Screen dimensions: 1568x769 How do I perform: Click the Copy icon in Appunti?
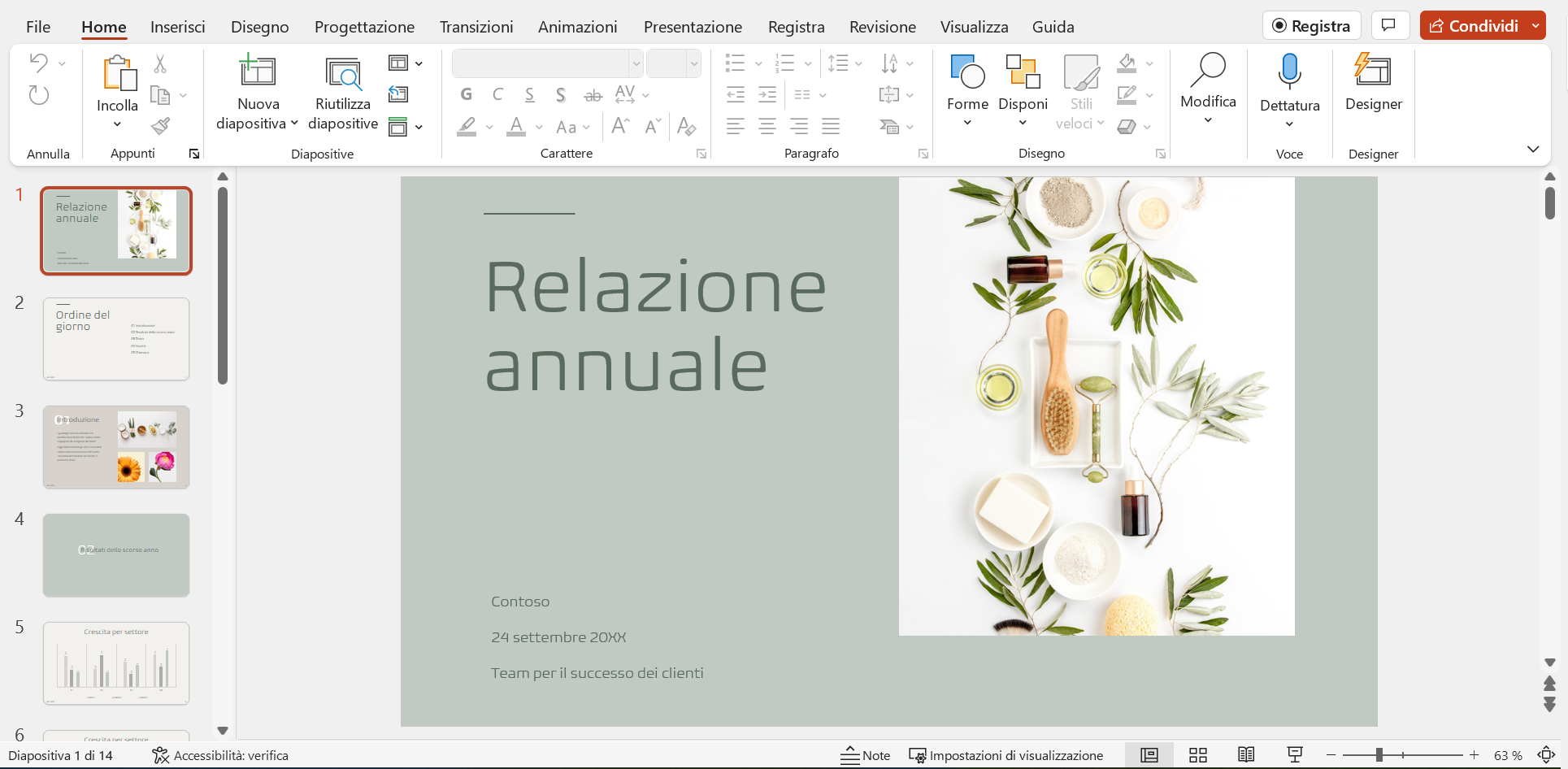pyautogui.click(x=160, y=95)
